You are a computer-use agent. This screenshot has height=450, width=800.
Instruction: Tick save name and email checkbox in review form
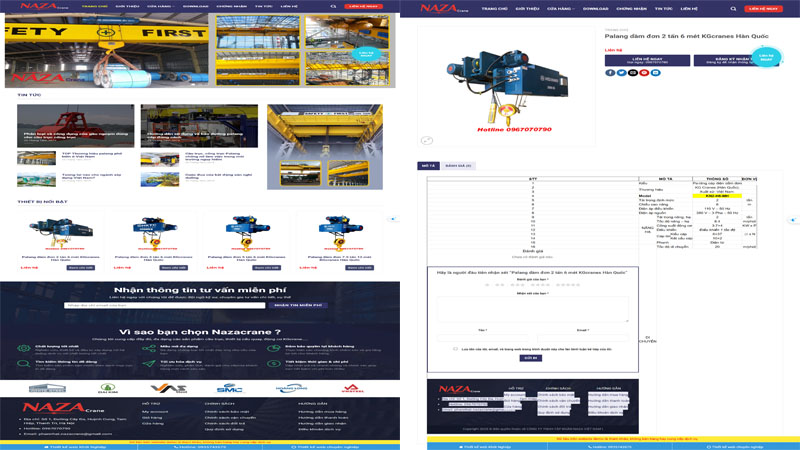(455, 349)
